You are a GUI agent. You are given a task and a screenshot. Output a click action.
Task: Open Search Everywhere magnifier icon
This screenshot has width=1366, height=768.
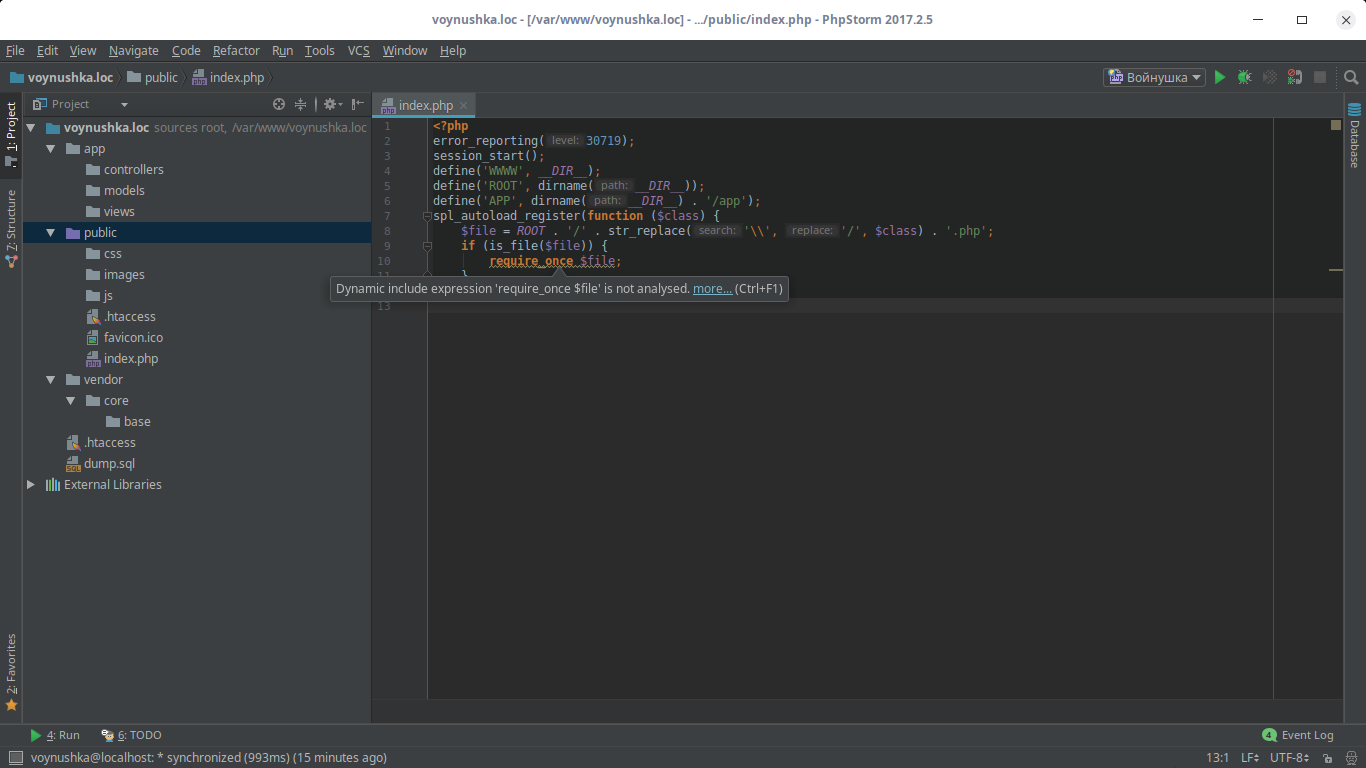click(1351, 77)
